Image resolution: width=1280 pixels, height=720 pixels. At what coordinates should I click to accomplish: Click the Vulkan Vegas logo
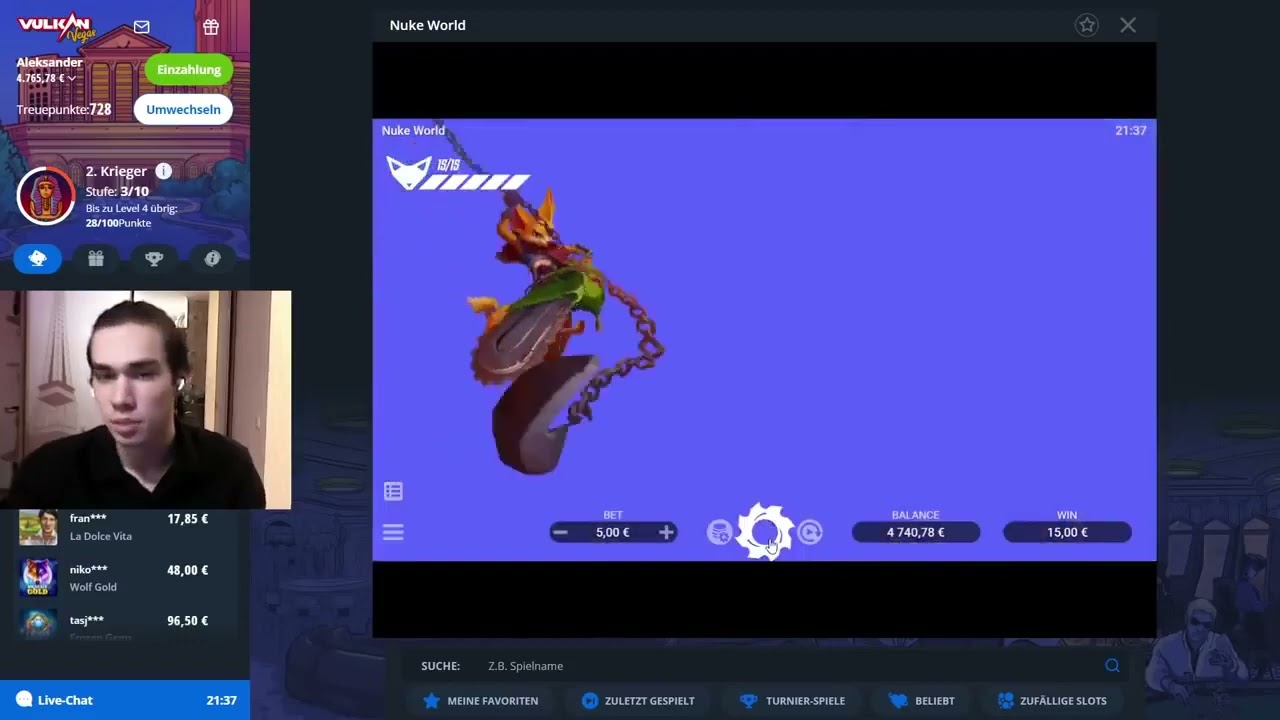(55, 27)
